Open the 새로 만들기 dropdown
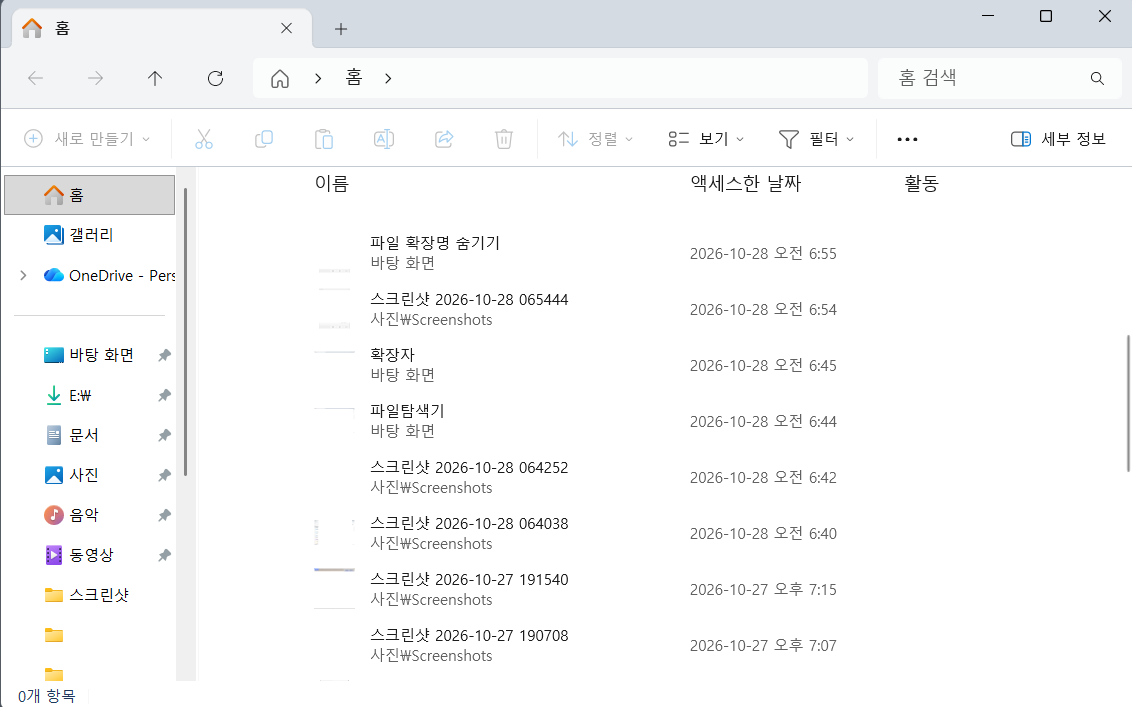The width and height of the screenshot is (1132, 707). pos(87,139)
